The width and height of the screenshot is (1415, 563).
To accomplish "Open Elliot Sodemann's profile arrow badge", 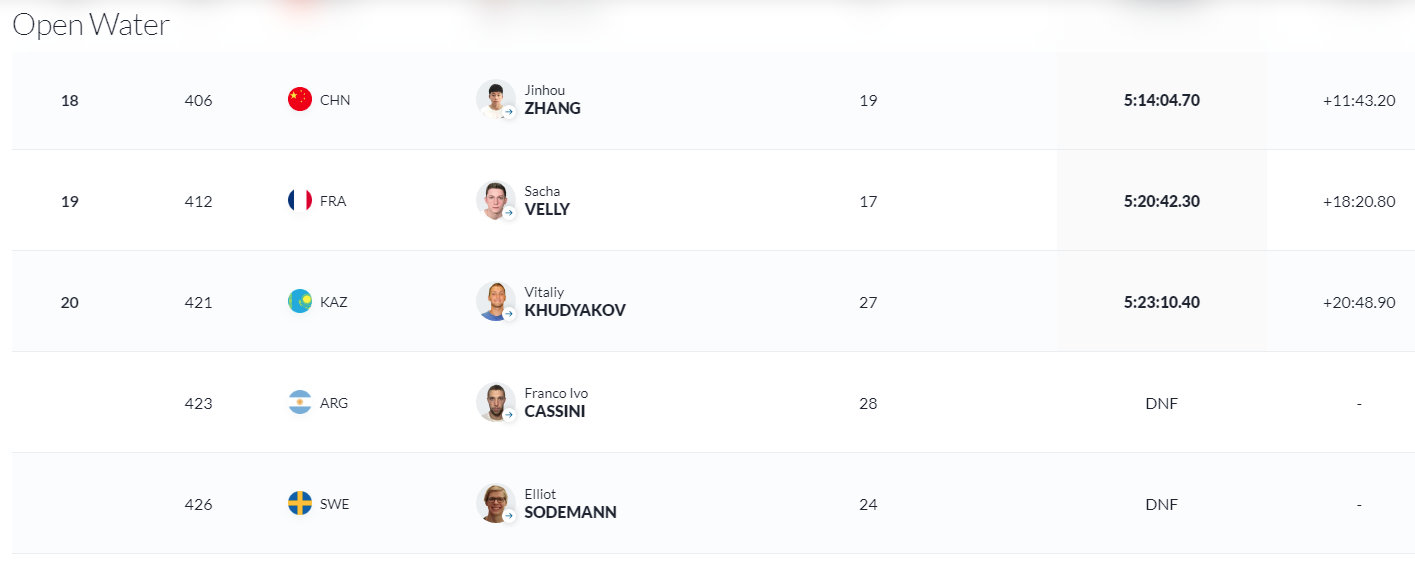I will pos(508,516).
